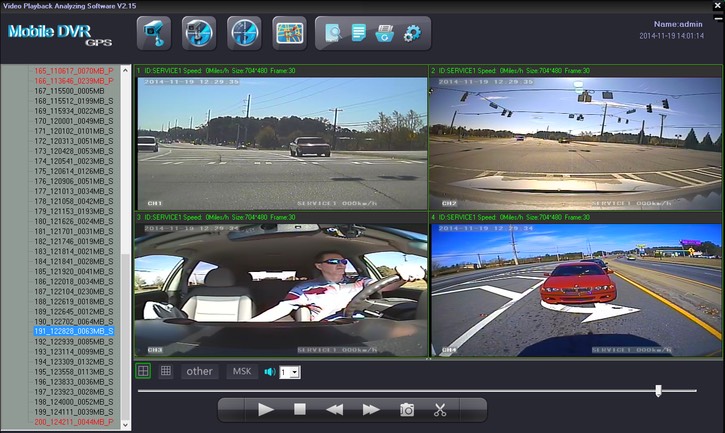
Task: Open the settings gear icon
Action: 412,34
